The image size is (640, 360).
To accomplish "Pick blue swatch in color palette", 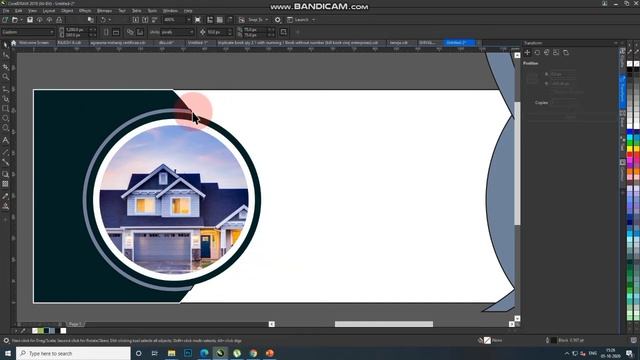I will pyautogui.click(x=630, y=133).
